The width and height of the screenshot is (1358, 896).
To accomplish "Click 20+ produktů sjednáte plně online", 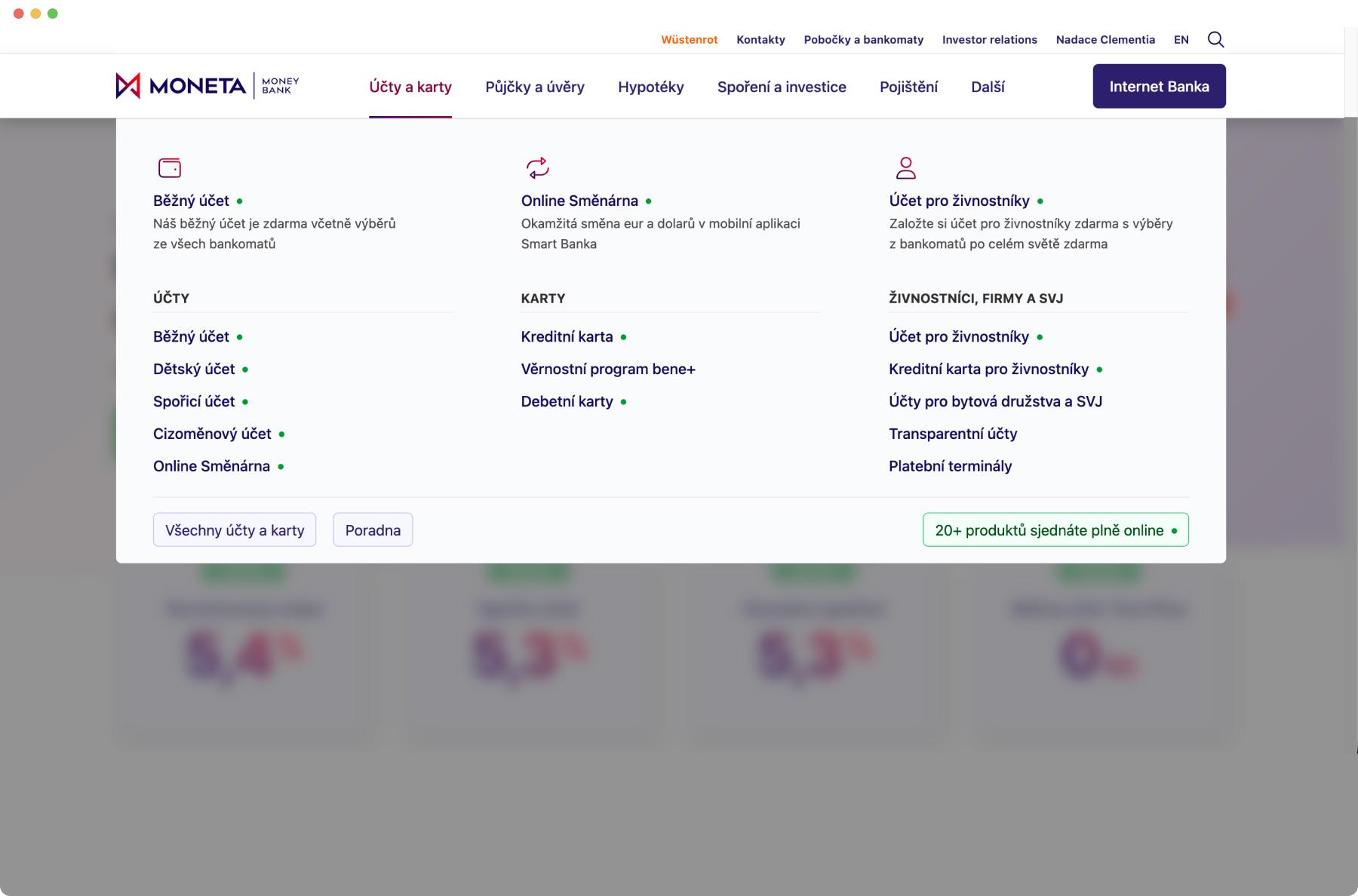I will (x=1055, y=530).
